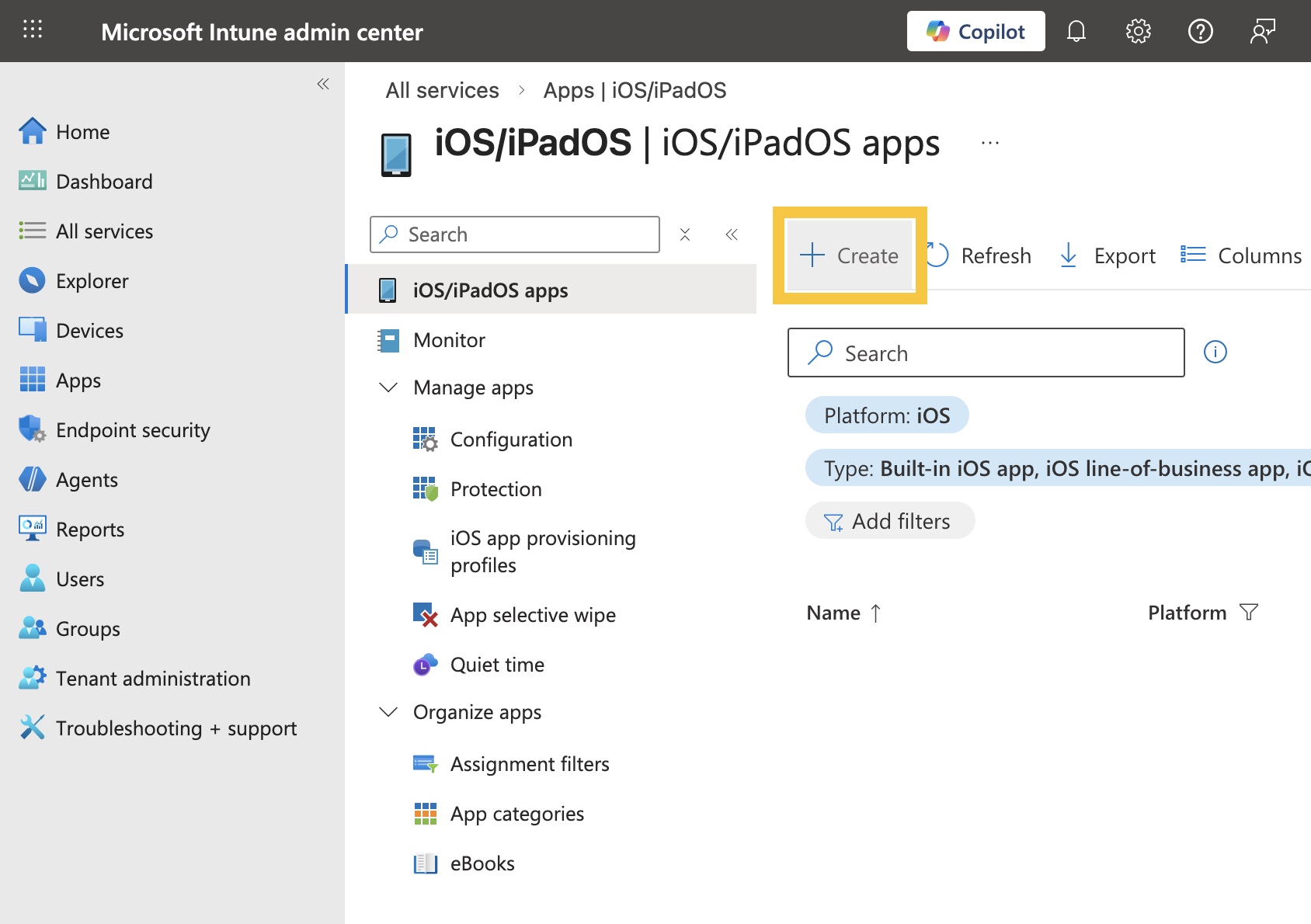The width and height of the screenshot is (1311, 924).
Task: Open the settings gear icon
Action: pyautogui.click(x=1138, y=31)
